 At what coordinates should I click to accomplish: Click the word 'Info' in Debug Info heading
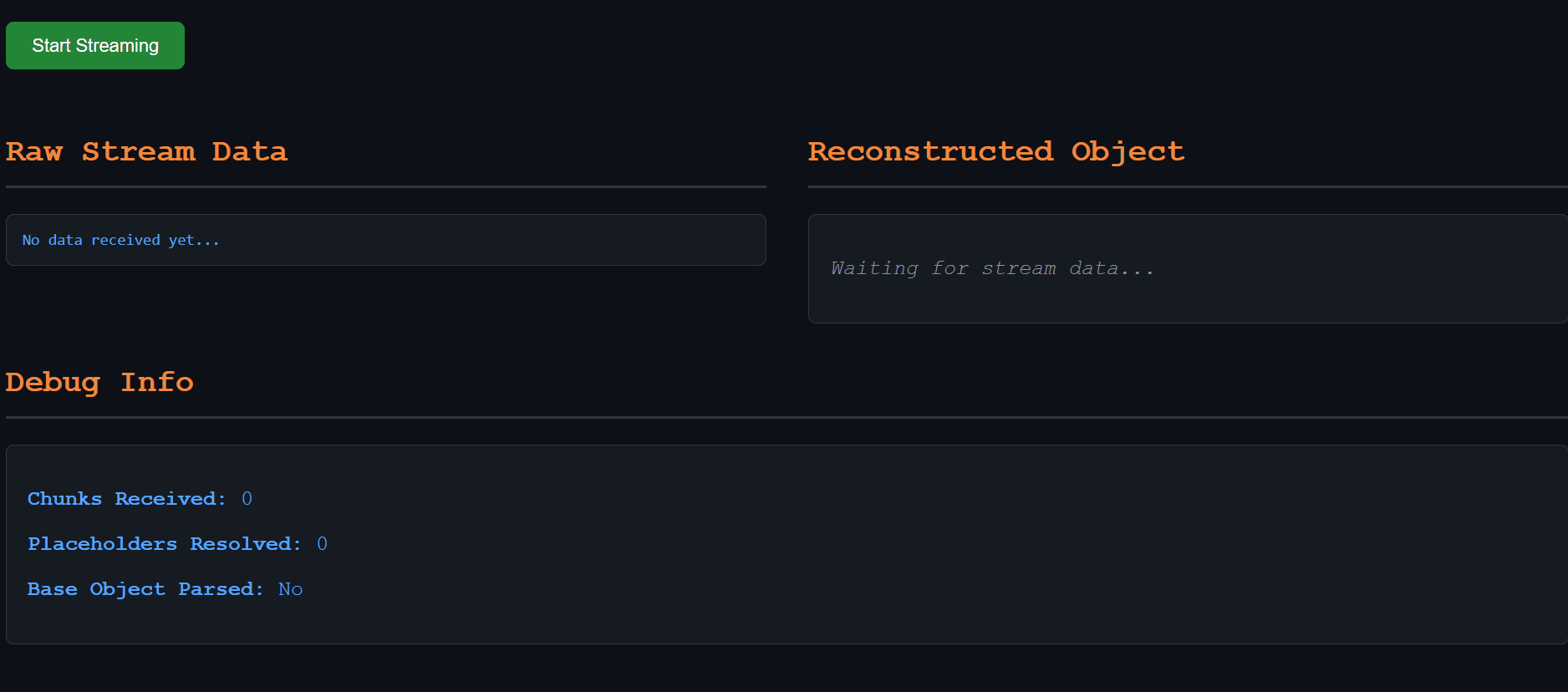click(x=157, y=382)
